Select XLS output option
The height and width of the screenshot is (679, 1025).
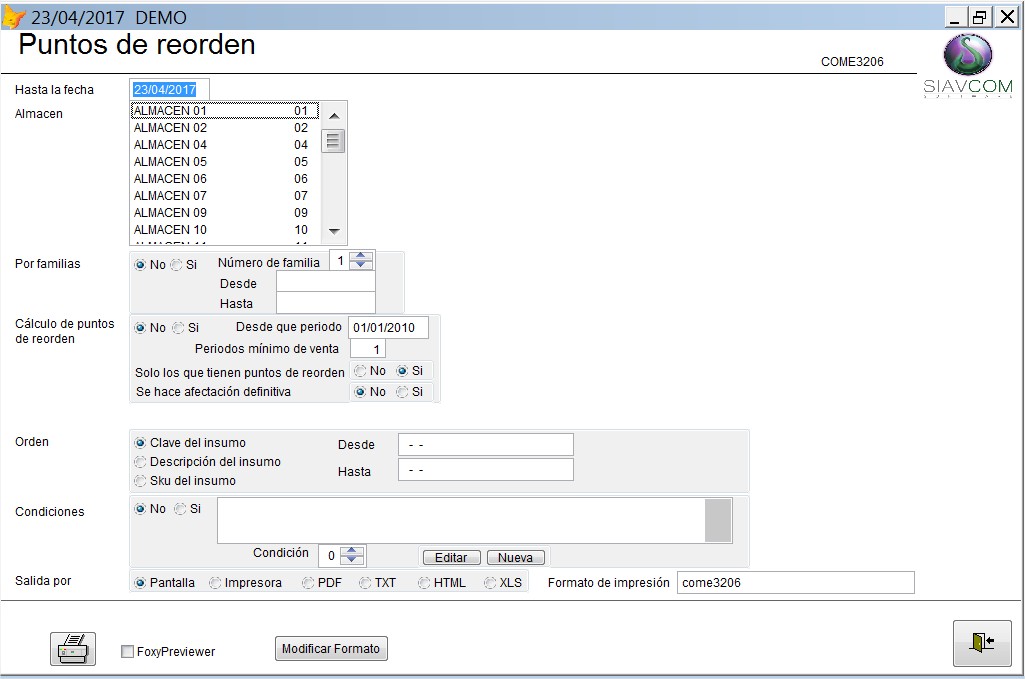click(x=490, y=583)
